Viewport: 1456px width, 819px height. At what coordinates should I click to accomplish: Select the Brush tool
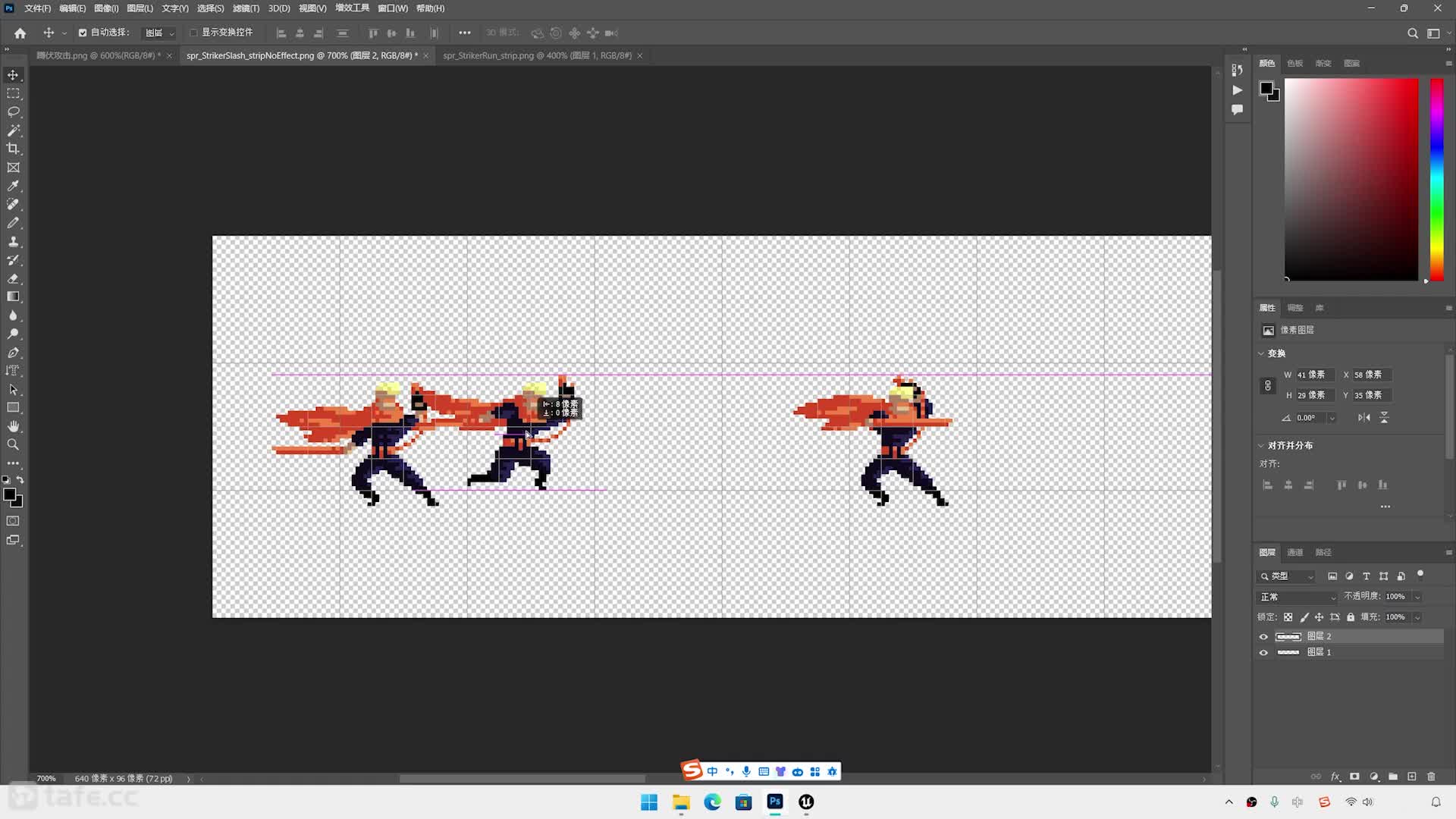[x=13, y=223]
